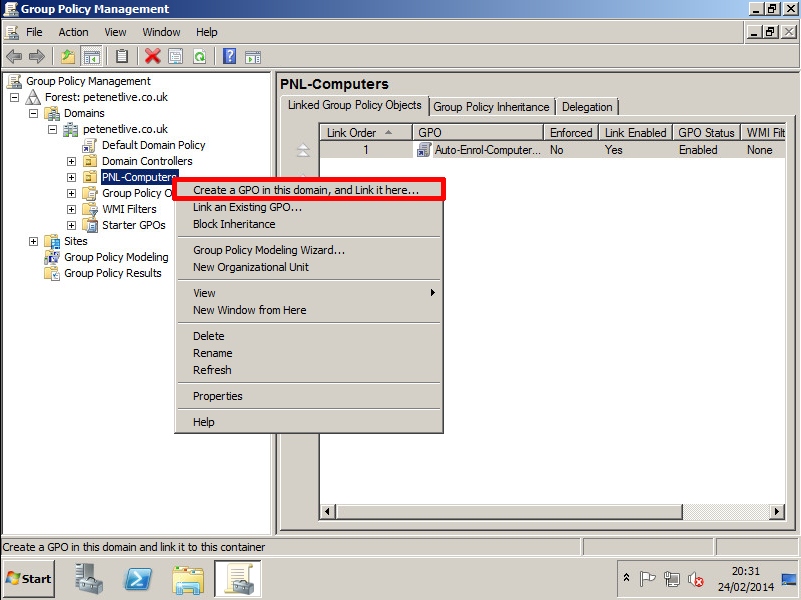Sort by the GPO Status column
Viewport: 801px width, 600px height.
(x=706, y=133)
